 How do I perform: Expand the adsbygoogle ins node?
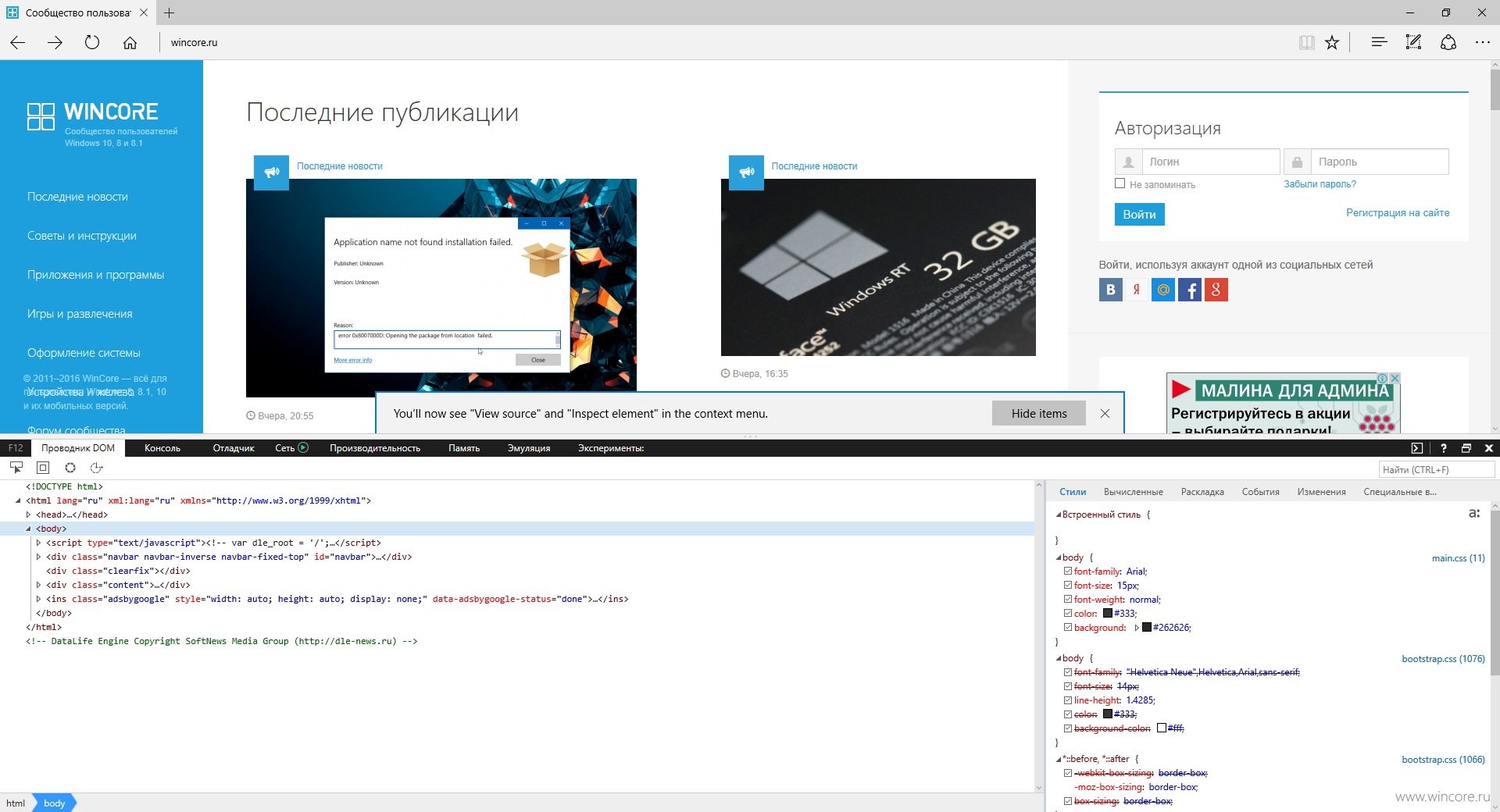point(38,599)
